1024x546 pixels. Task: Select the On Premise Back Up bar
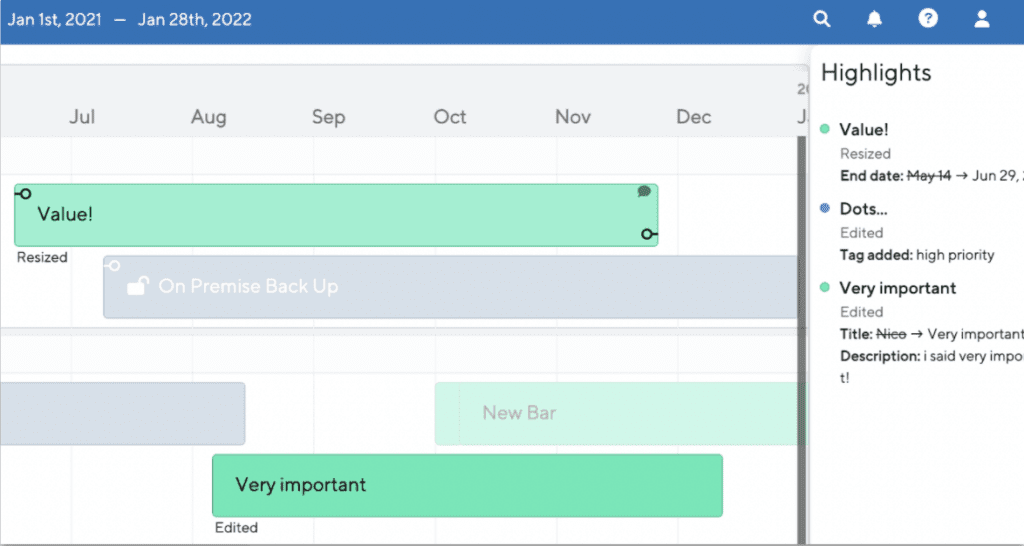451,287
